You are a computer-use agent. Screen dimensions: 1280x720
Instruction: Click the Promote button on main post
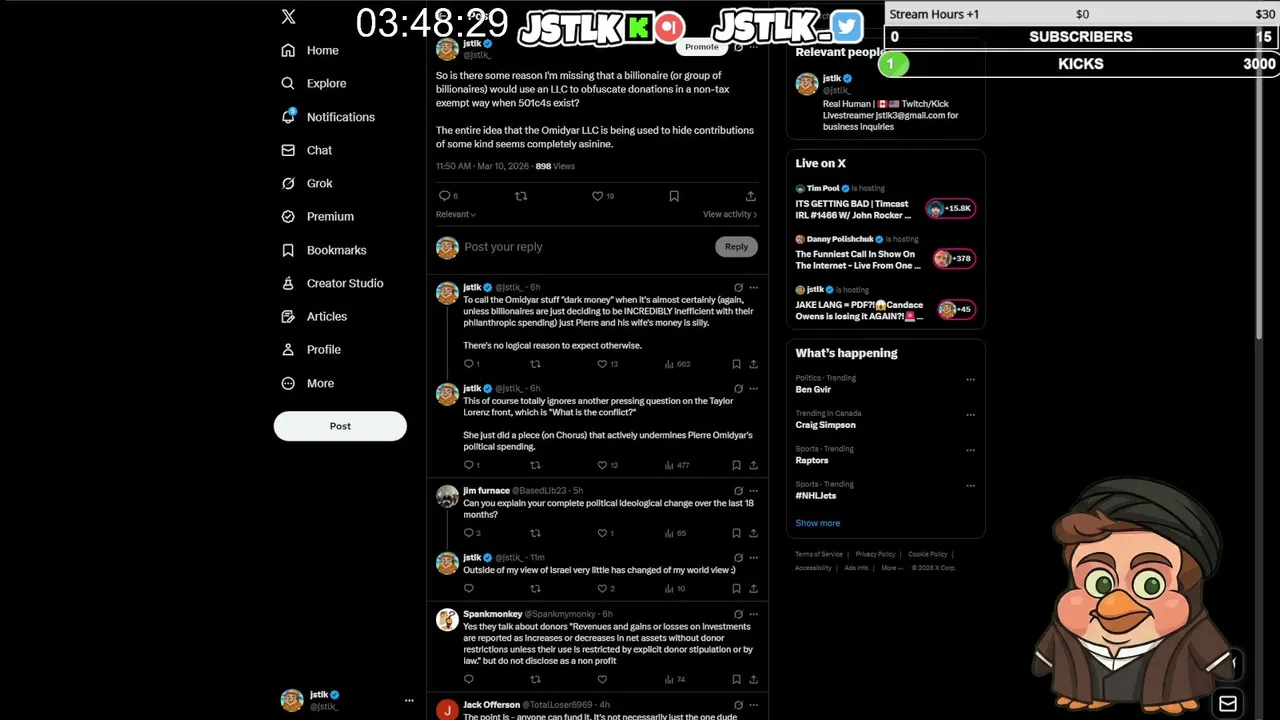pos(702,47)
